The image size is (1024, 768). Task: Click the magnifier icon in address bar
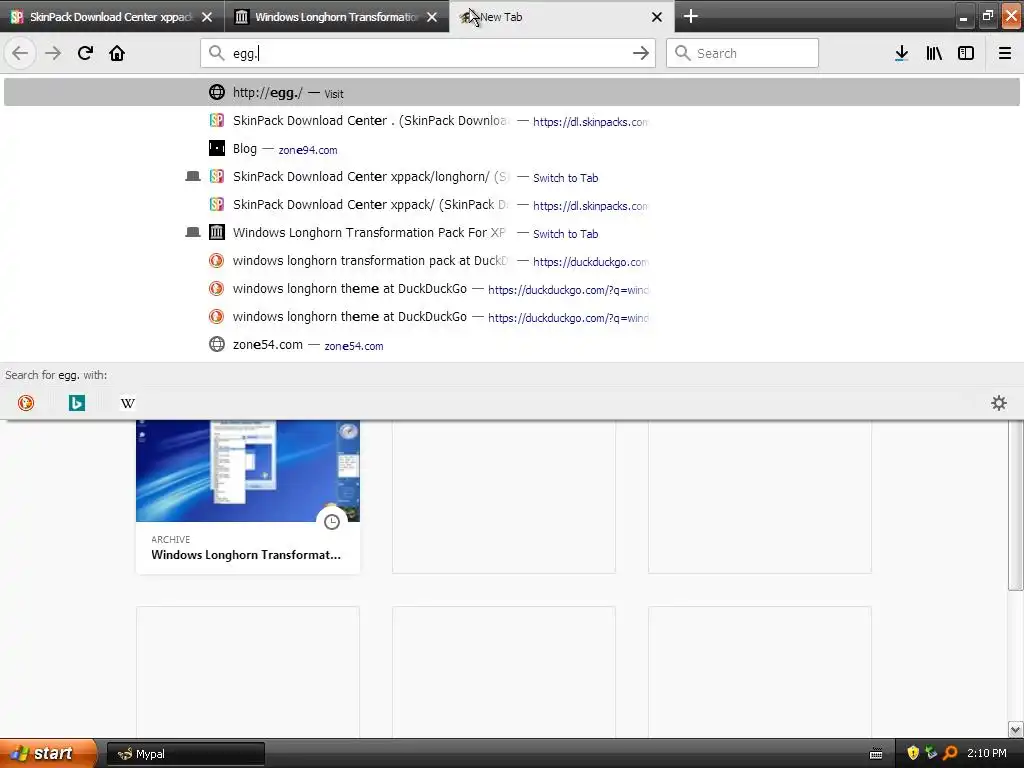[216, 53]
